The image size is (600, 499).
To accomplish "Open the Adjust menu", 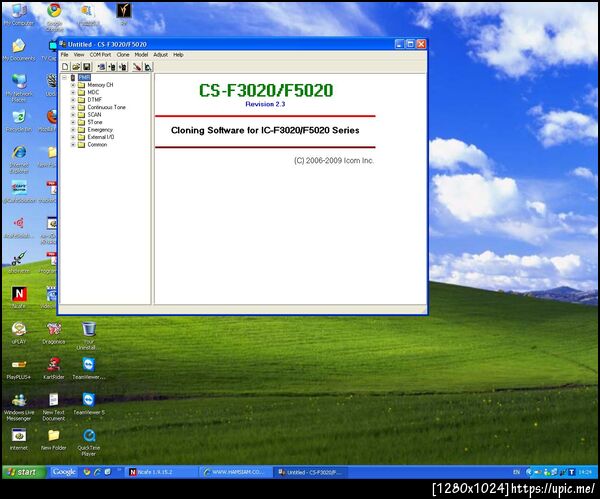I will (161, 55).
